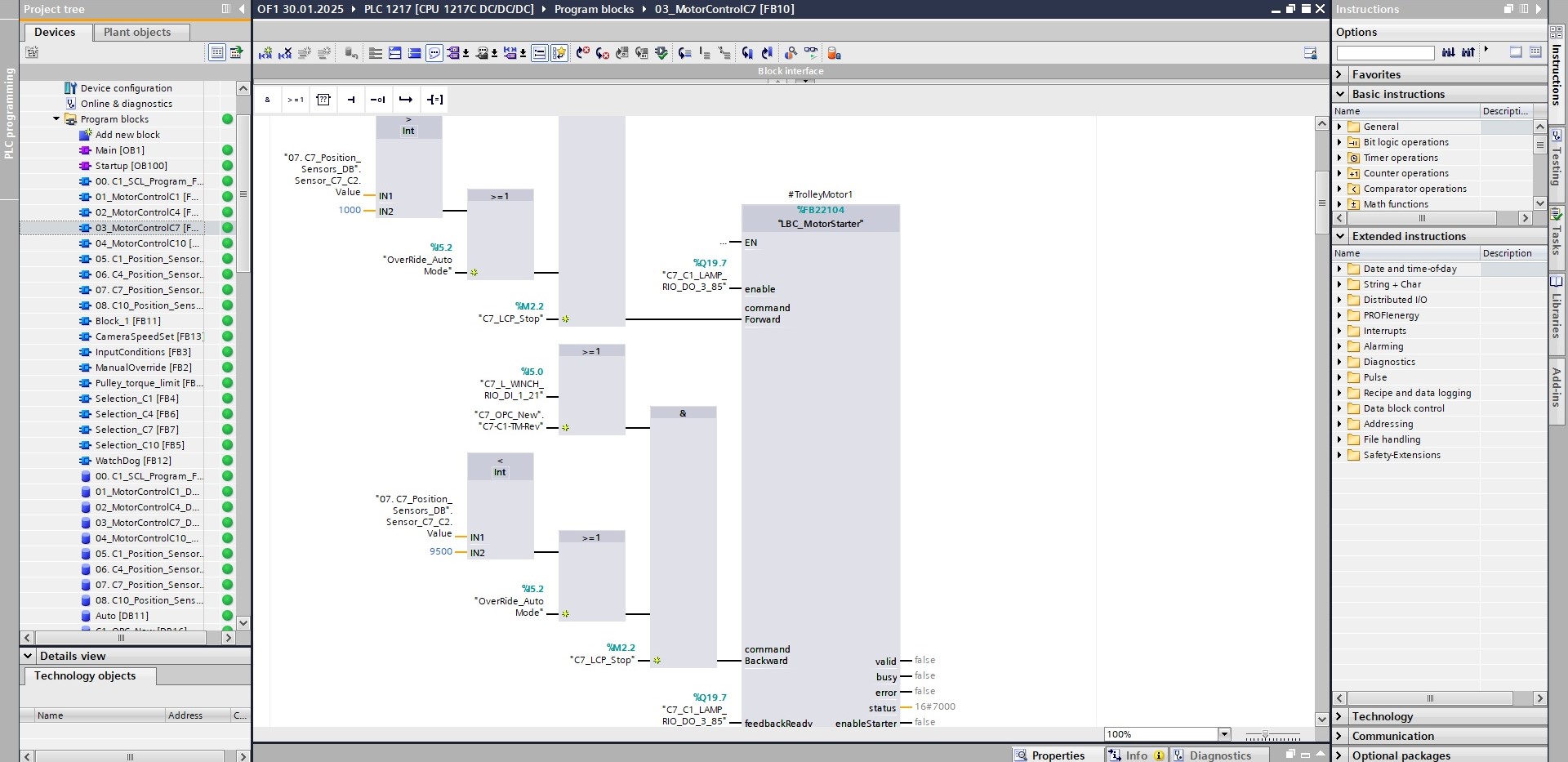Open the Diagnostics tab at the bottom
The image size is (1568, 762).
pos(1220,755)
